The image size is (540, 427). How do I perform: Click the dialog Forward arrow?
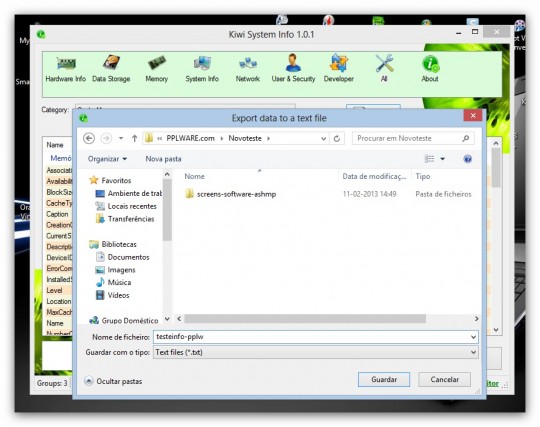(x=106, y=138)
